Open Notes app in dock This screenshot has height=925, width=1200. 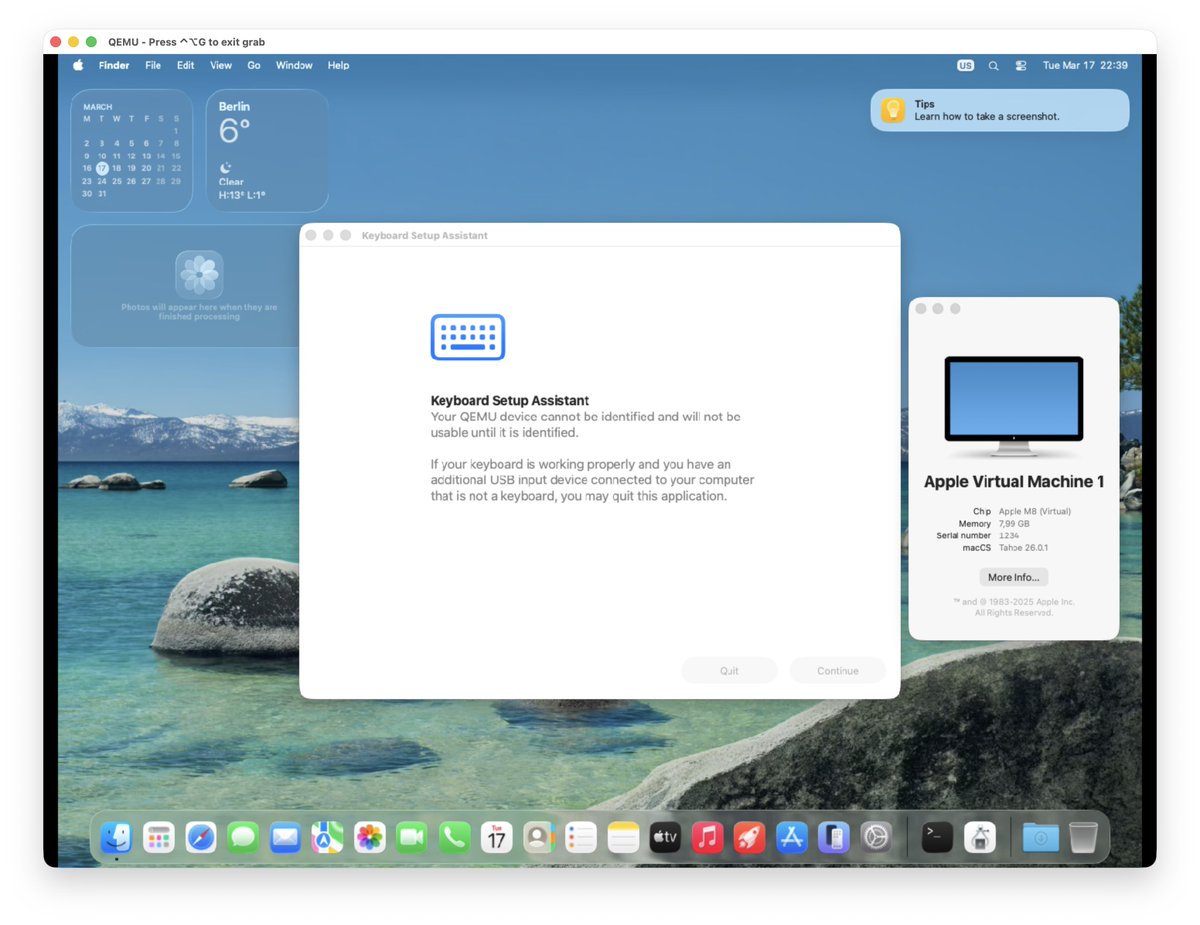coord(623,837)
